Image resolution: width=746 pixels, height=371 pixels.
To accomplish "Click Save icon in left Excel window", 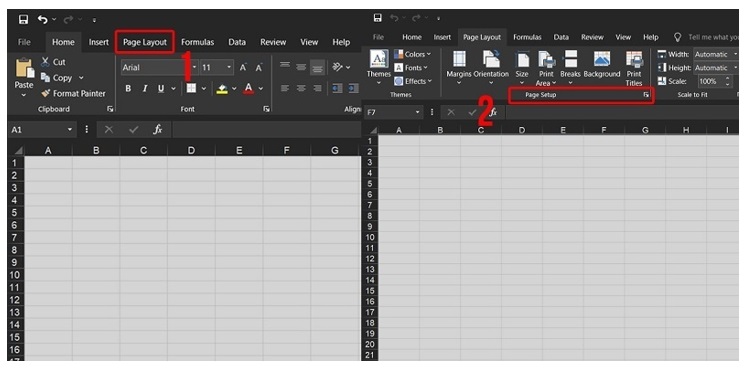I will tap(23, 20).
